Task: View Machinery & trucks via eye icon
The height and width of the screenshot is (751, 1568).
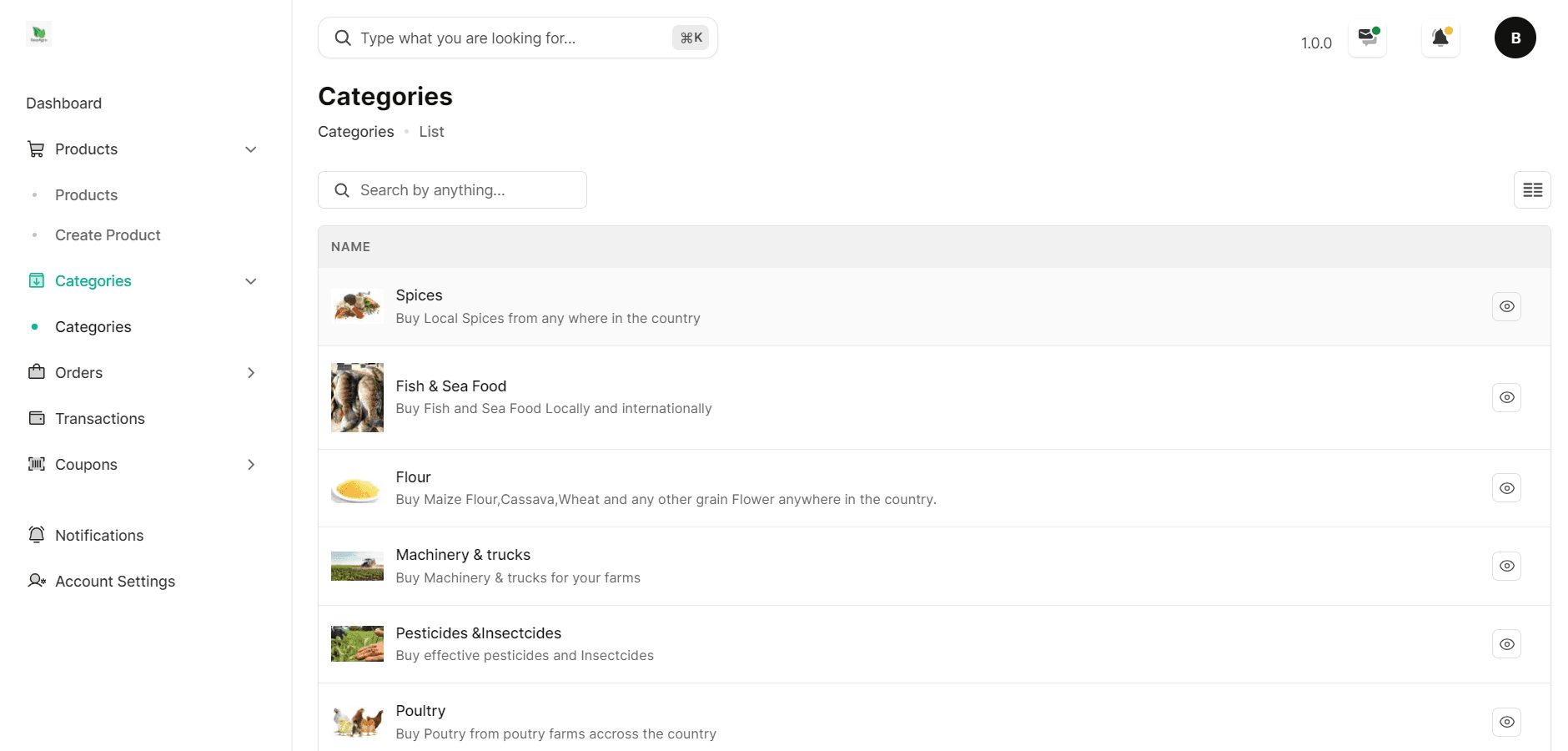Action: [x=1506, y=566]
